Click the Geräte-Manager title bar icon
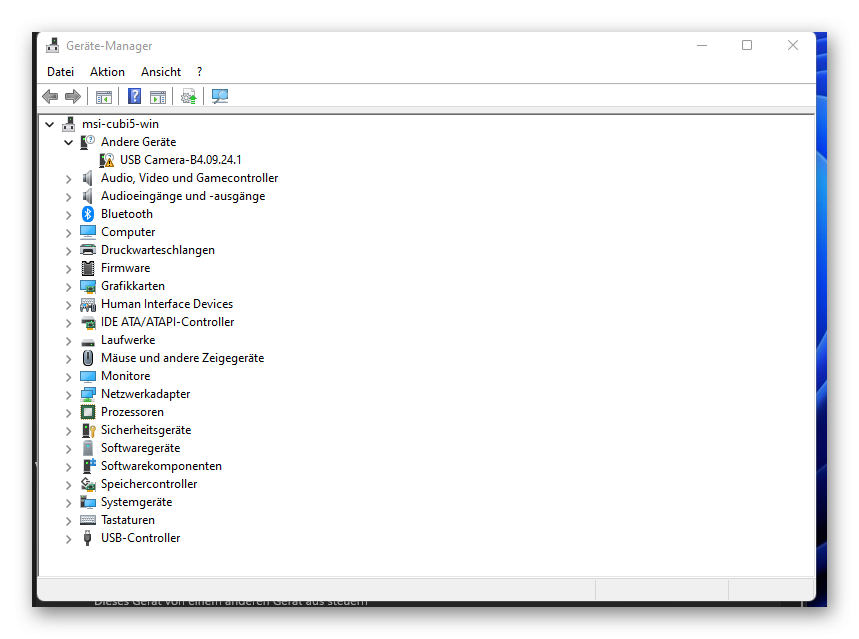Image resolution: width=859 pixels, height=639 pixels. (53, 45)
